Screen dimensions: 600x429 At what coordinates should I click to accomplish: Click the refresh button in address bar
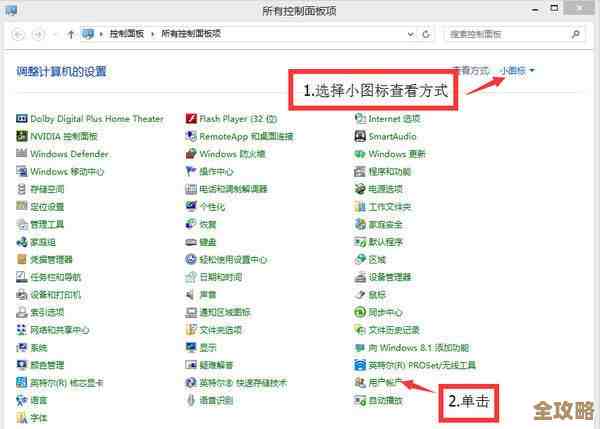click(x=426, y=34)
